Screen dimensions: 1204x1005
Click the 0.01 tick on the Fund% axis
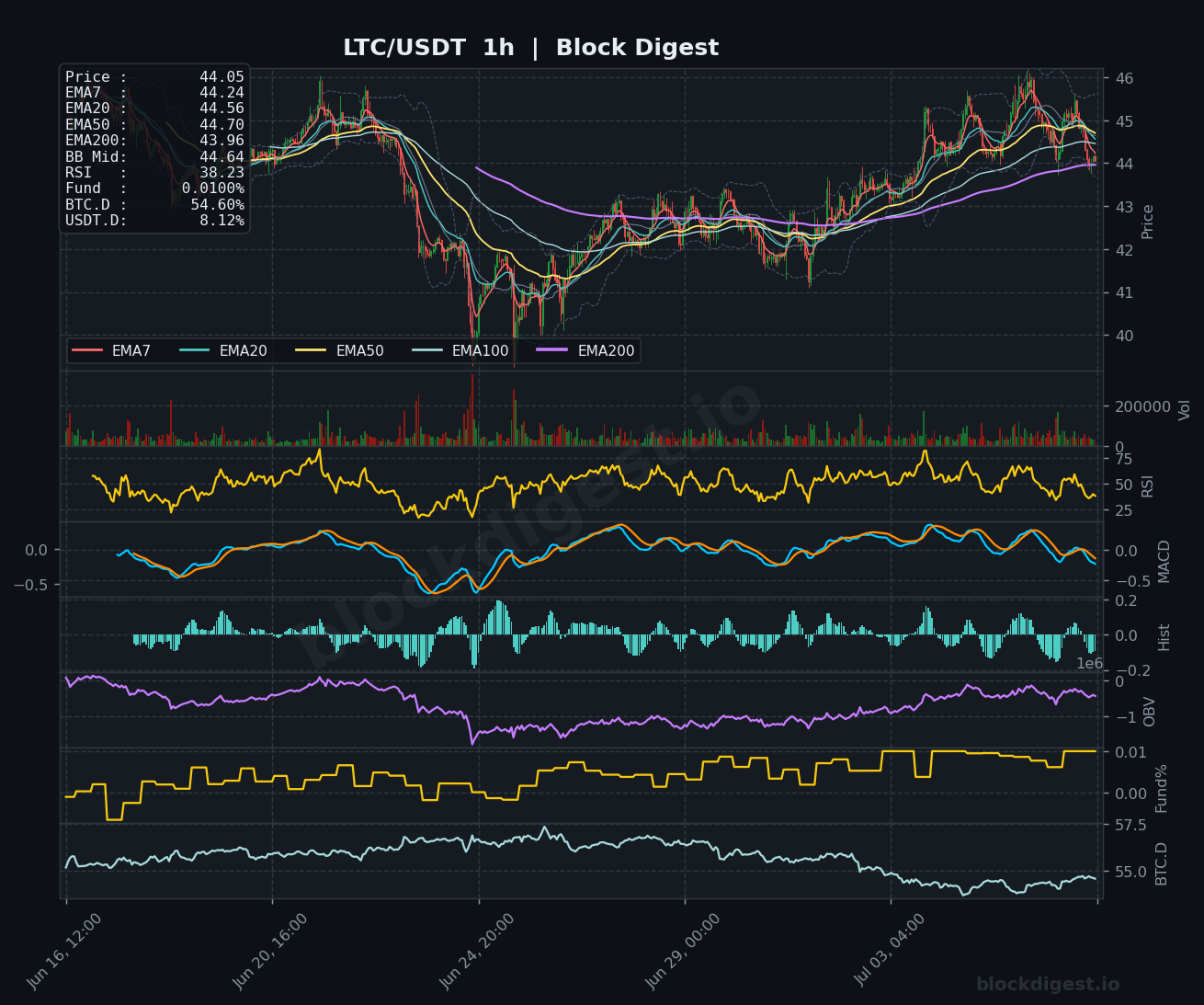[1130, 752]
